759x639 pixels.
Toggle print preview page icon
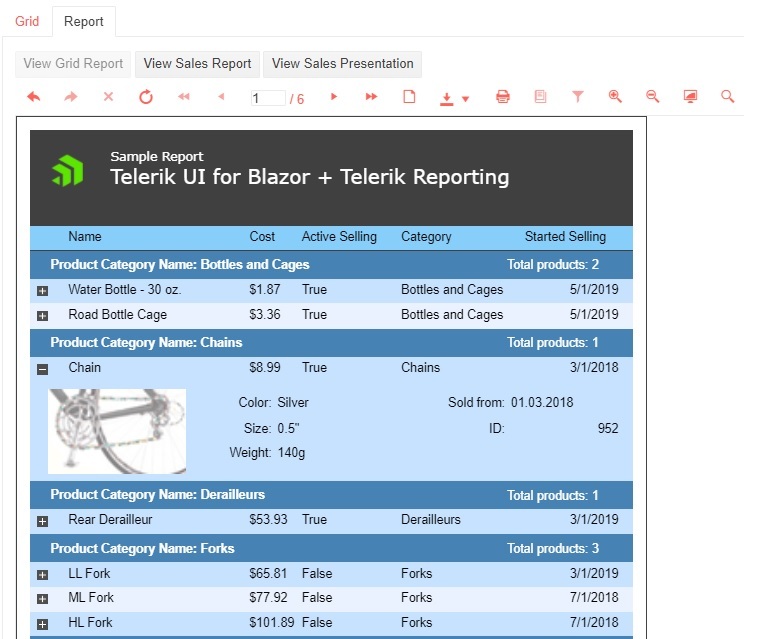pyautogui.click(x=410, y=97)
